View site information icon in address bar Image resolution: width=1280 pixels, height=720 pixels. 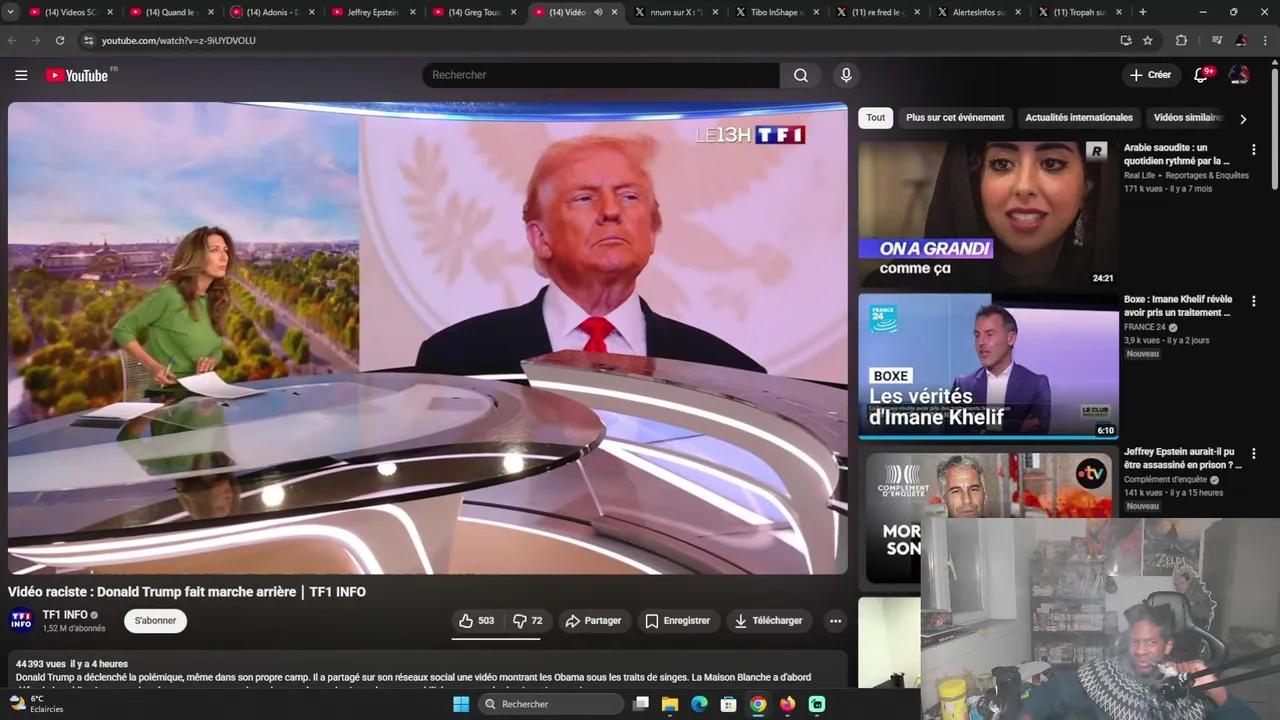88,40
